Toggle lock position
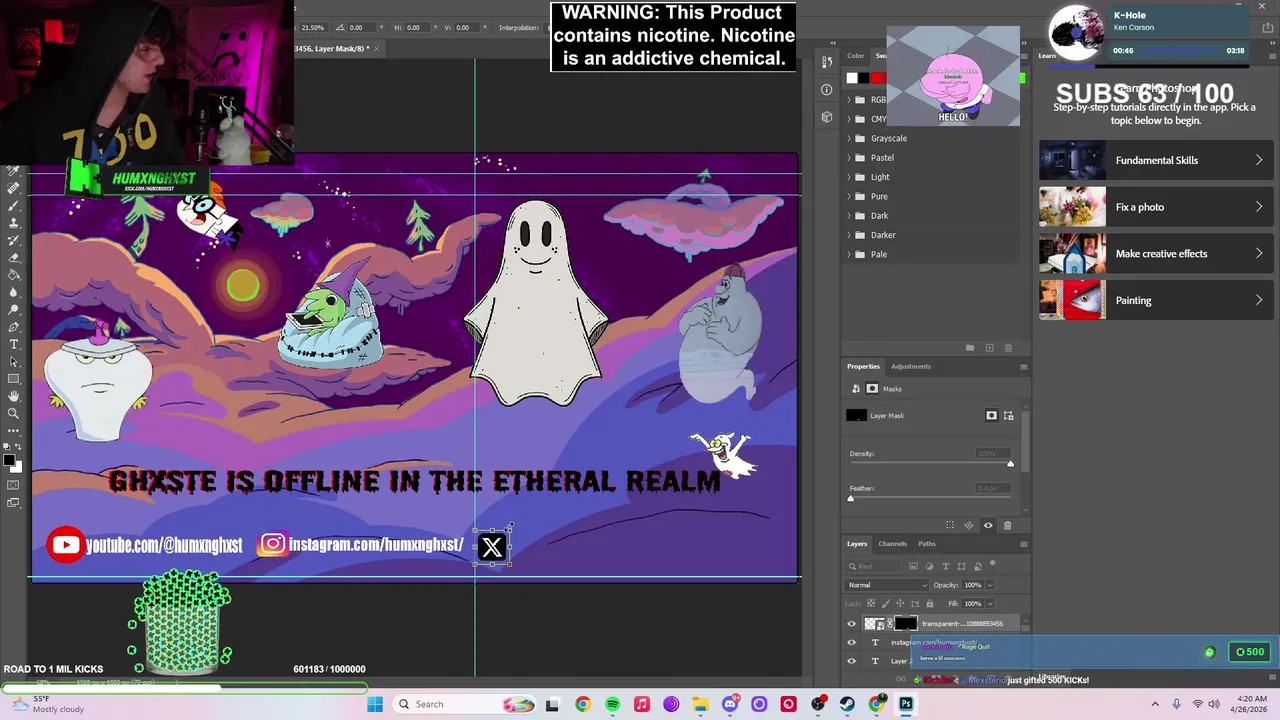The width and height of the screenshot is (1280, 720). [x=900, y=603]
